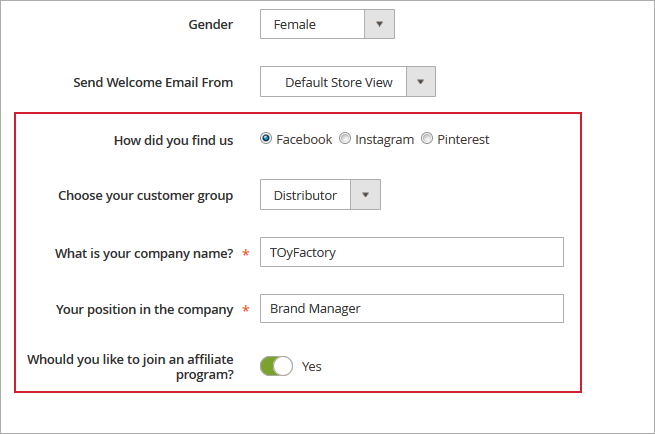This screenshot has width=655, height=434.
Task: Click the arrow icon beside Female
Action: (x=379, y=24)
